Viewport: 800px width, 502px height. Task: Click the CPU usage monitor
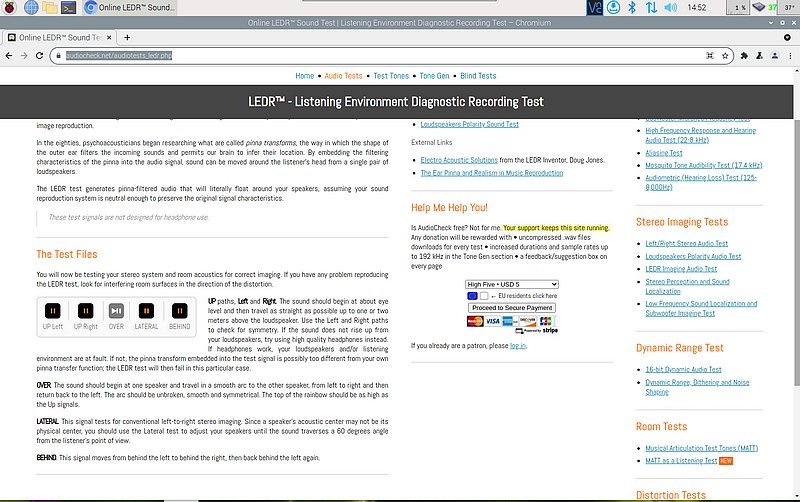[740, 7]
